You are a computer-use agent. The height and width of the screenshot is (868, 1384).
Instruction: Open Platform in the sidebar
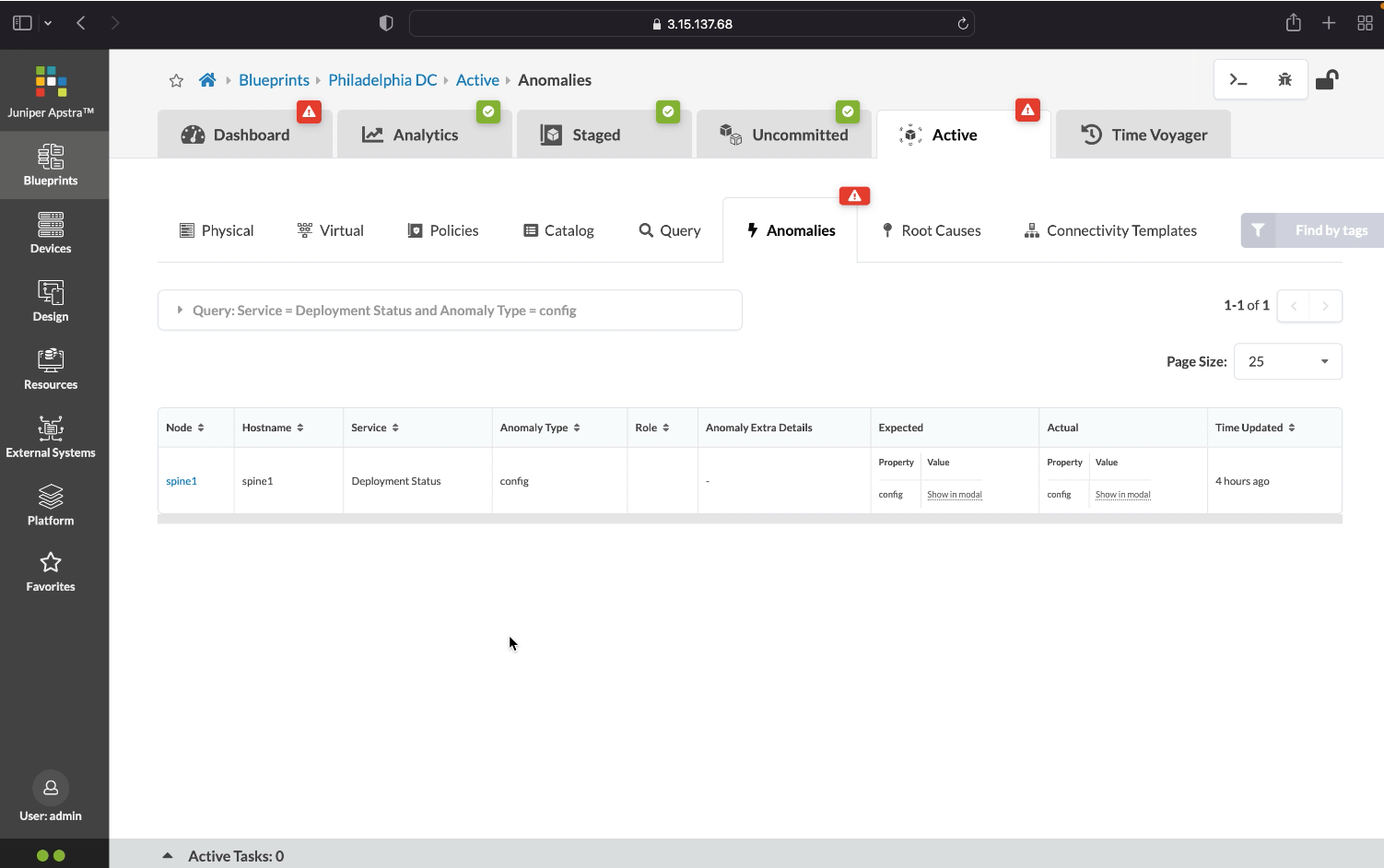pyautogui.click(x=51, y=506)
